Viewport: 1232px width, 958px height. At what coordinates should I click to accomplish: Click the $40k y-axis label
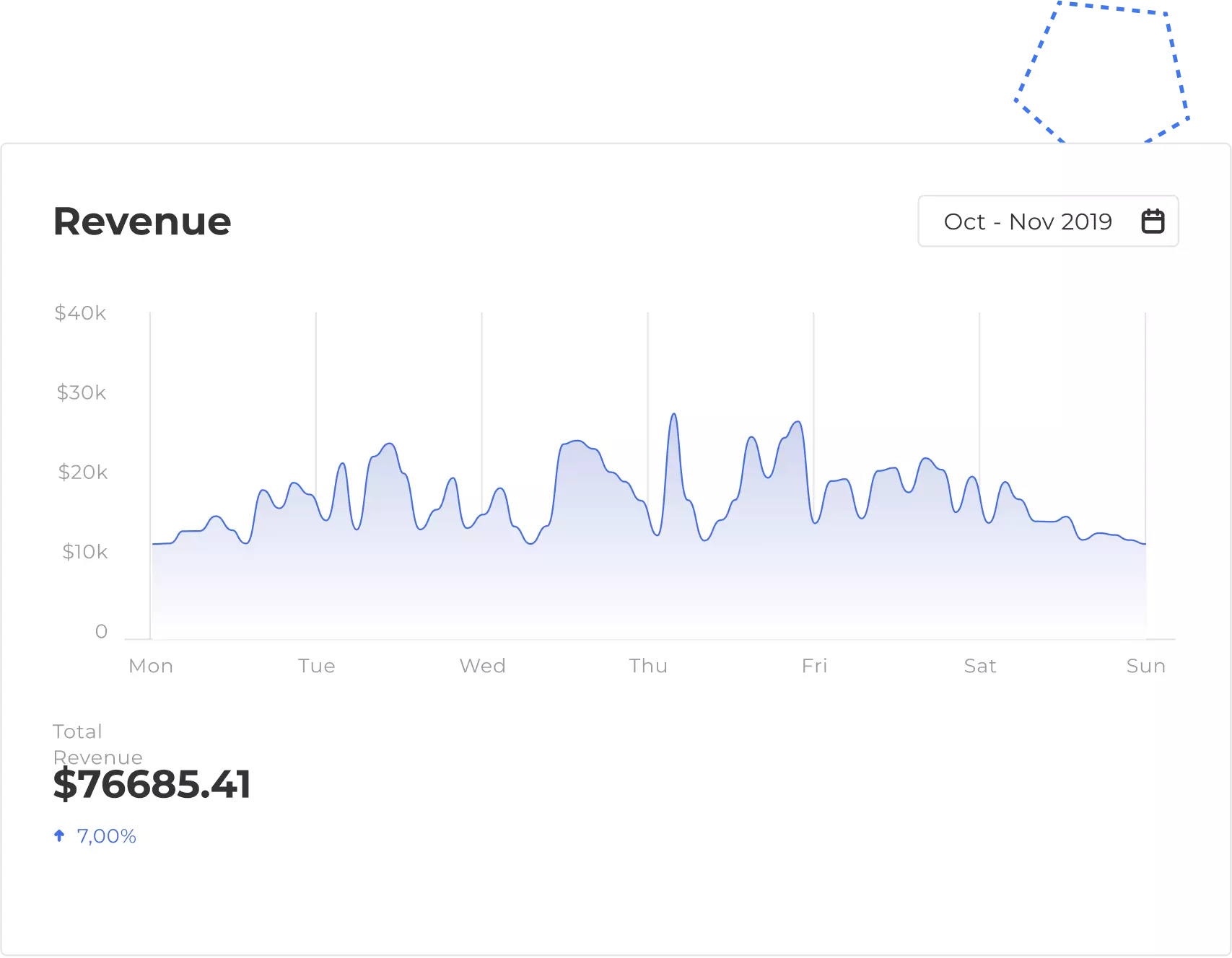point(80,313)
